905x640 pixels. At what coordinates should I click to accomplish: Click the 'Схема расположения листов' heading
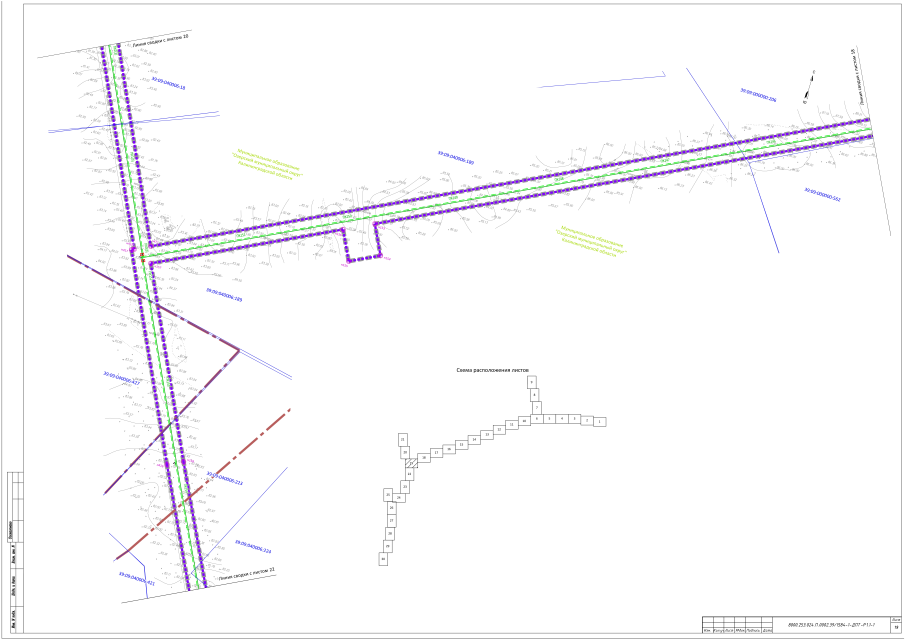[x=492, y=370]
